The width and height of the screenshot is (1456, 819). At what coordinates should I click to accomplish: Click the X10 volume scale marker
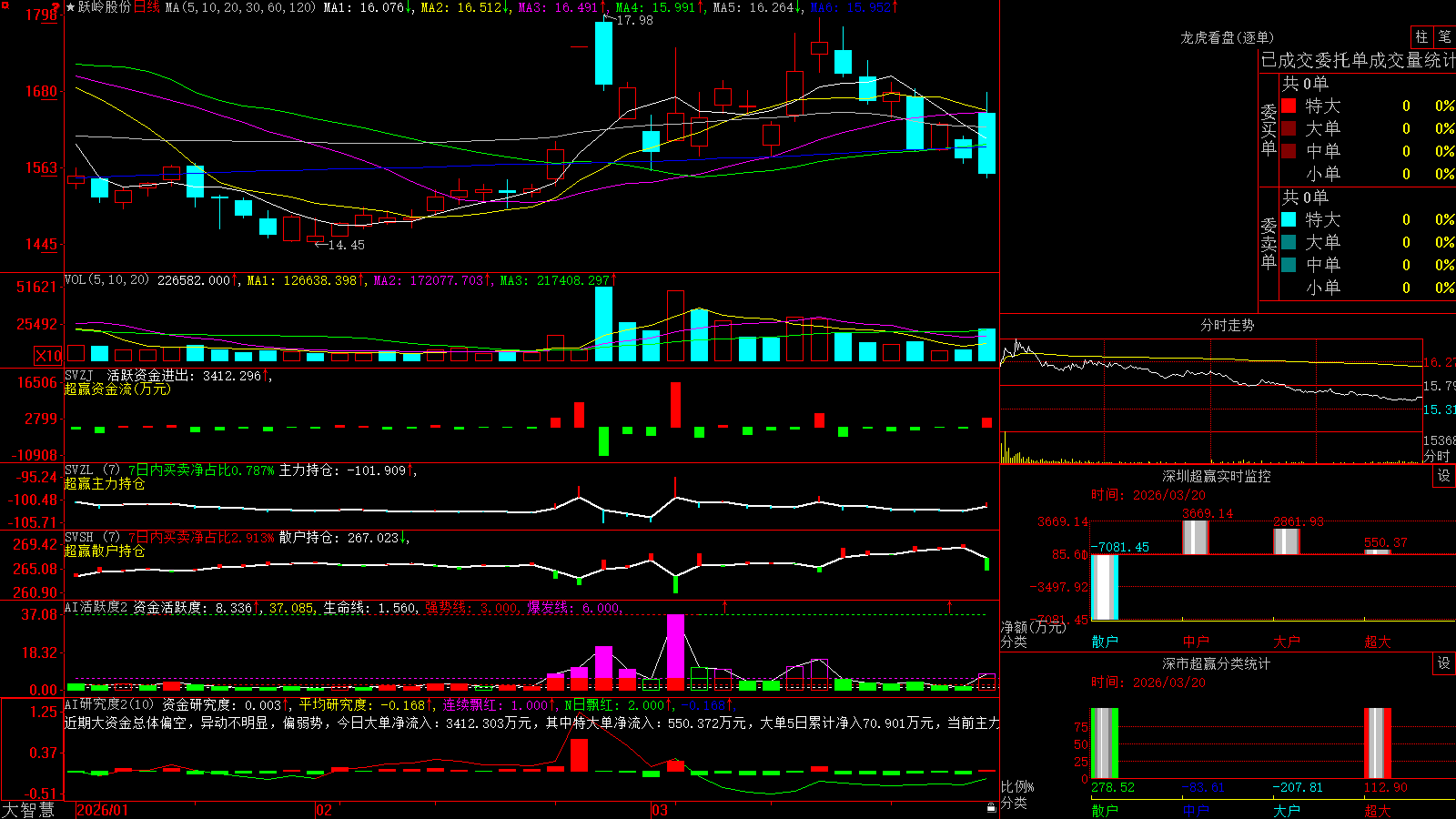click(48, 356)
